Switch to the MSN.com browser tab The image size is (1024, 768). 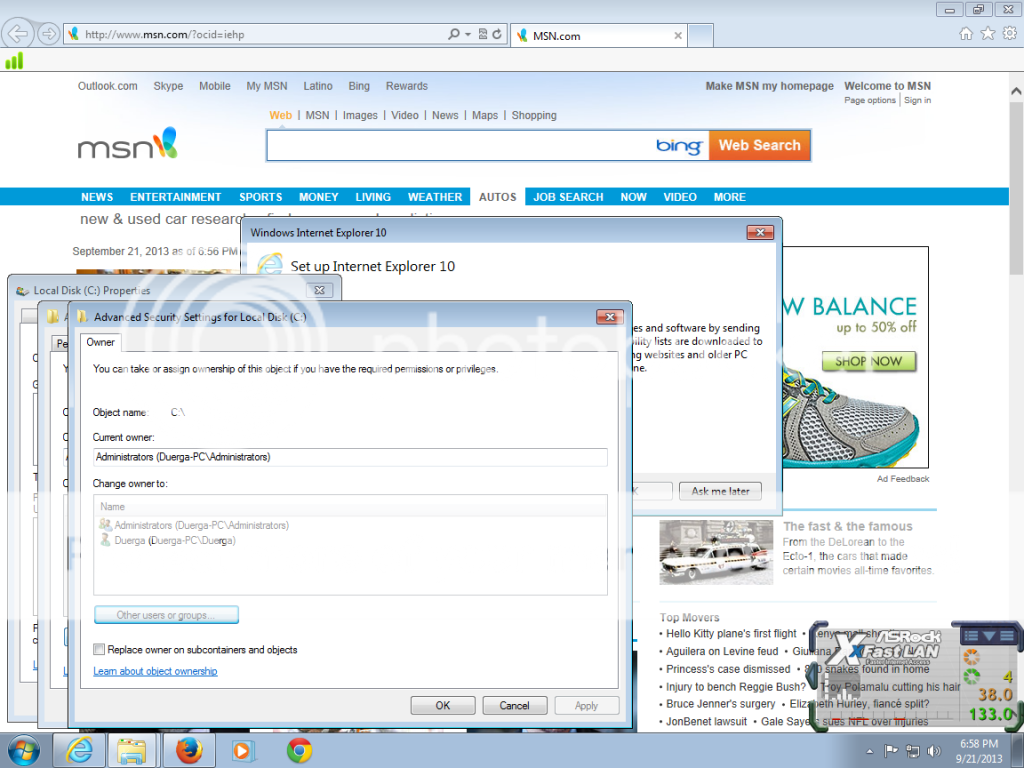coord(598,36)
